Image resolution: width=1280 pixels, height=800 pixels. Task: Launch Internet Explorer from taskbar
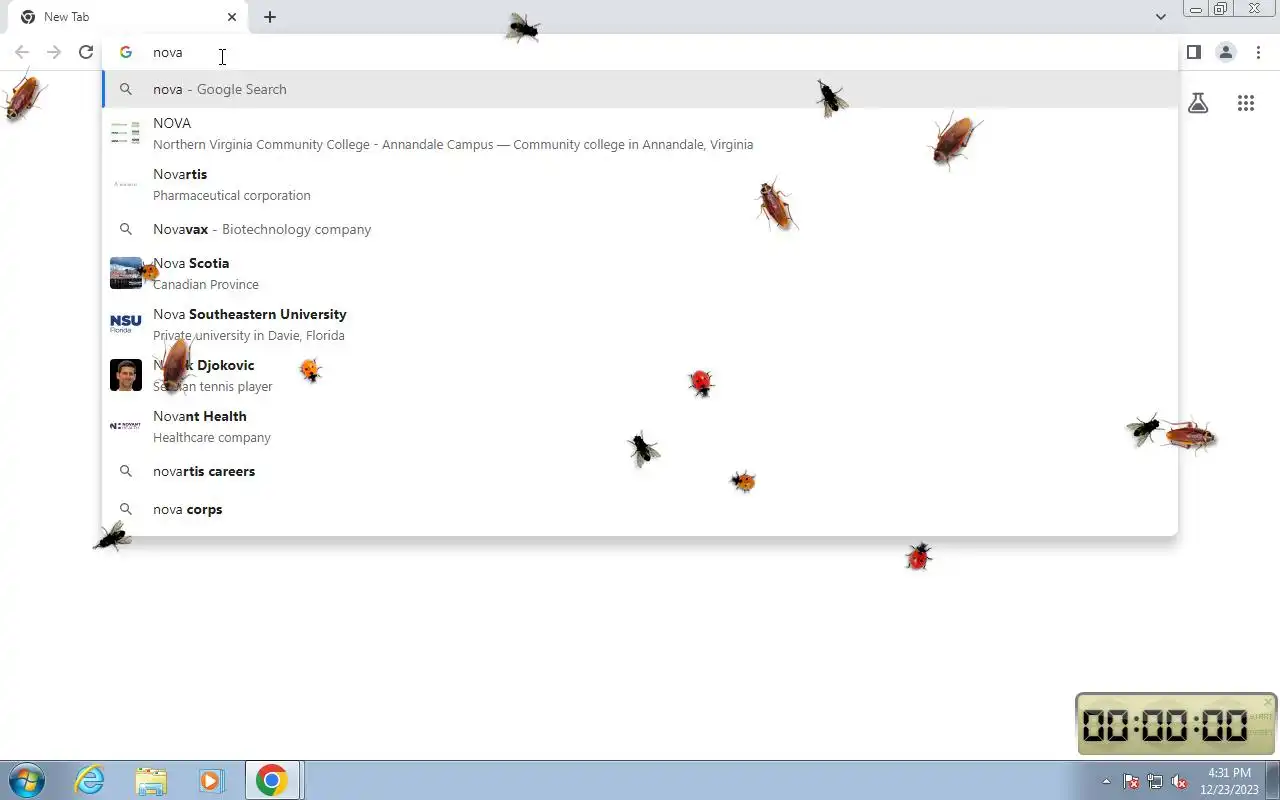[90, 780]
